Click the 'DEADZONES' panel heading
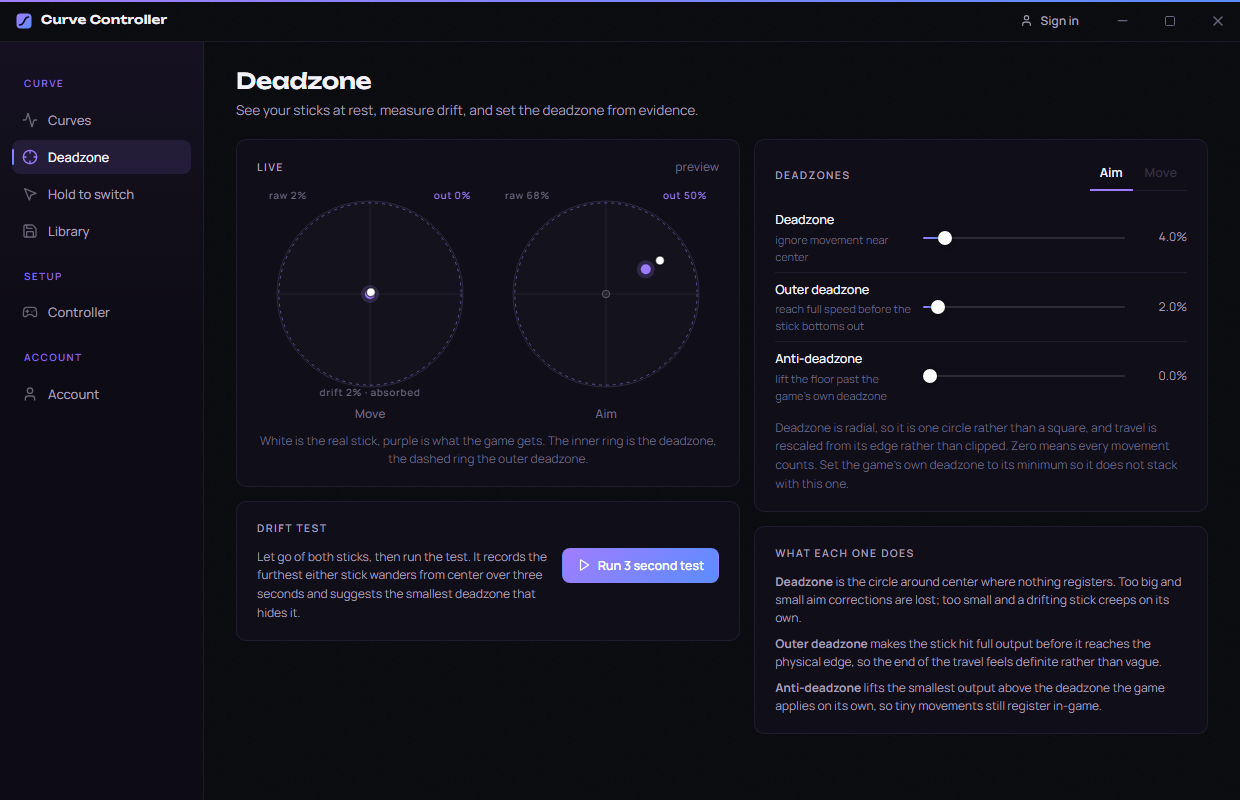This screenshot has height=800, width=1240. (x=812, y=175)
